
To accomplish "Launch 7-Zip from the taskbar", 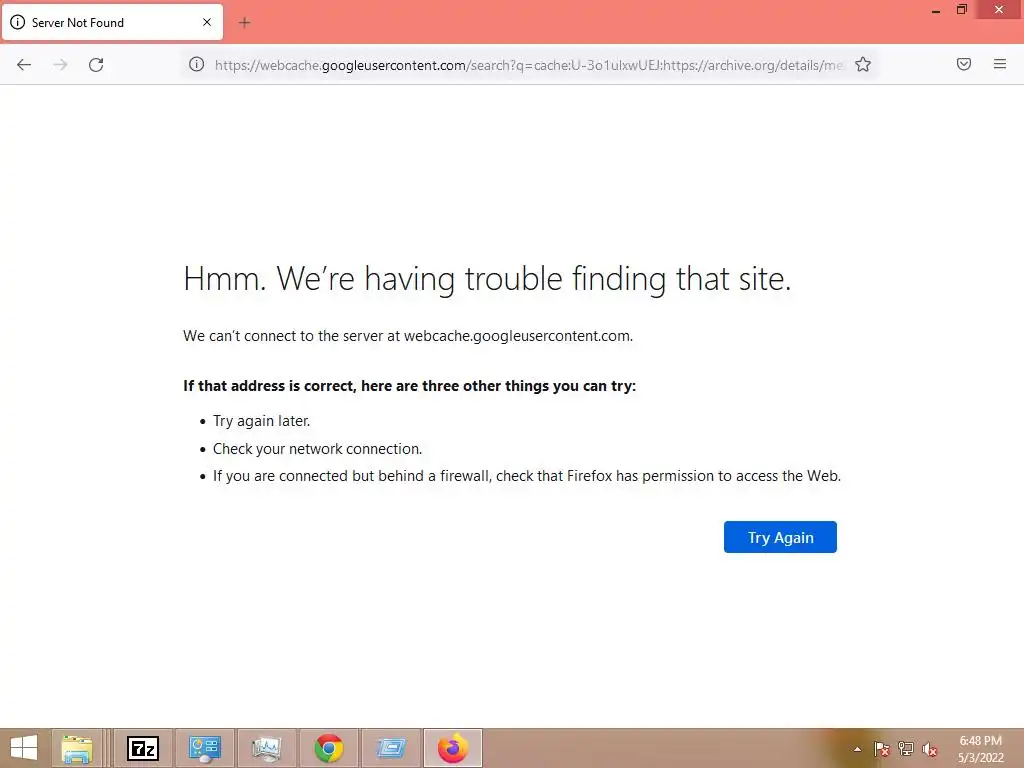I will (143, 748).
